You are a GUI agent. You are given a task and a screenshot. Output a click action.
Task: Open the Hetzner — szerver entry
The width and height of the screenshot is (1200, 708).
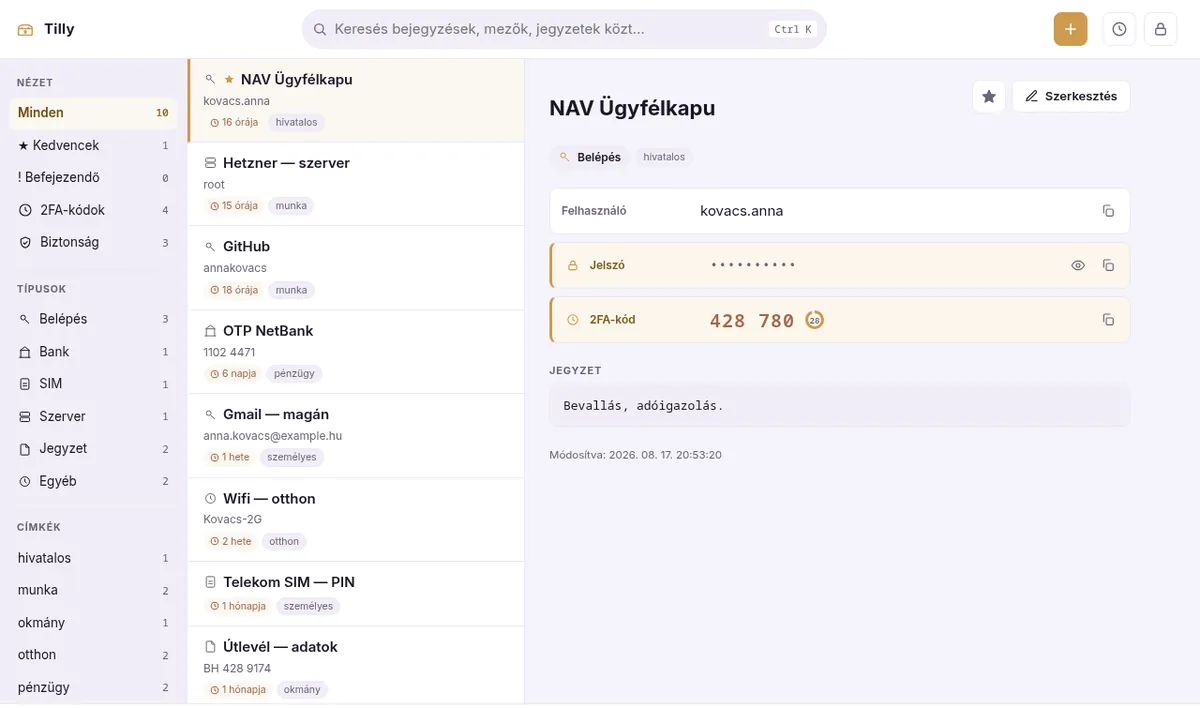[356, 184]
